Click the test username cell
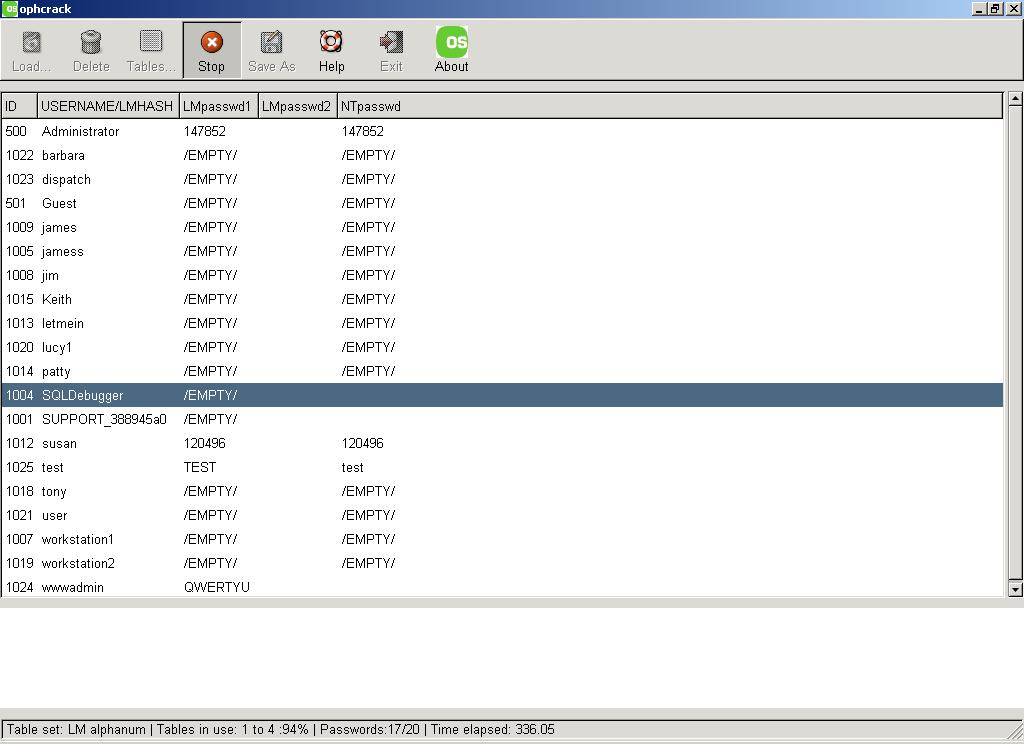Screen dimensions: 1024x744 (52, 468)
